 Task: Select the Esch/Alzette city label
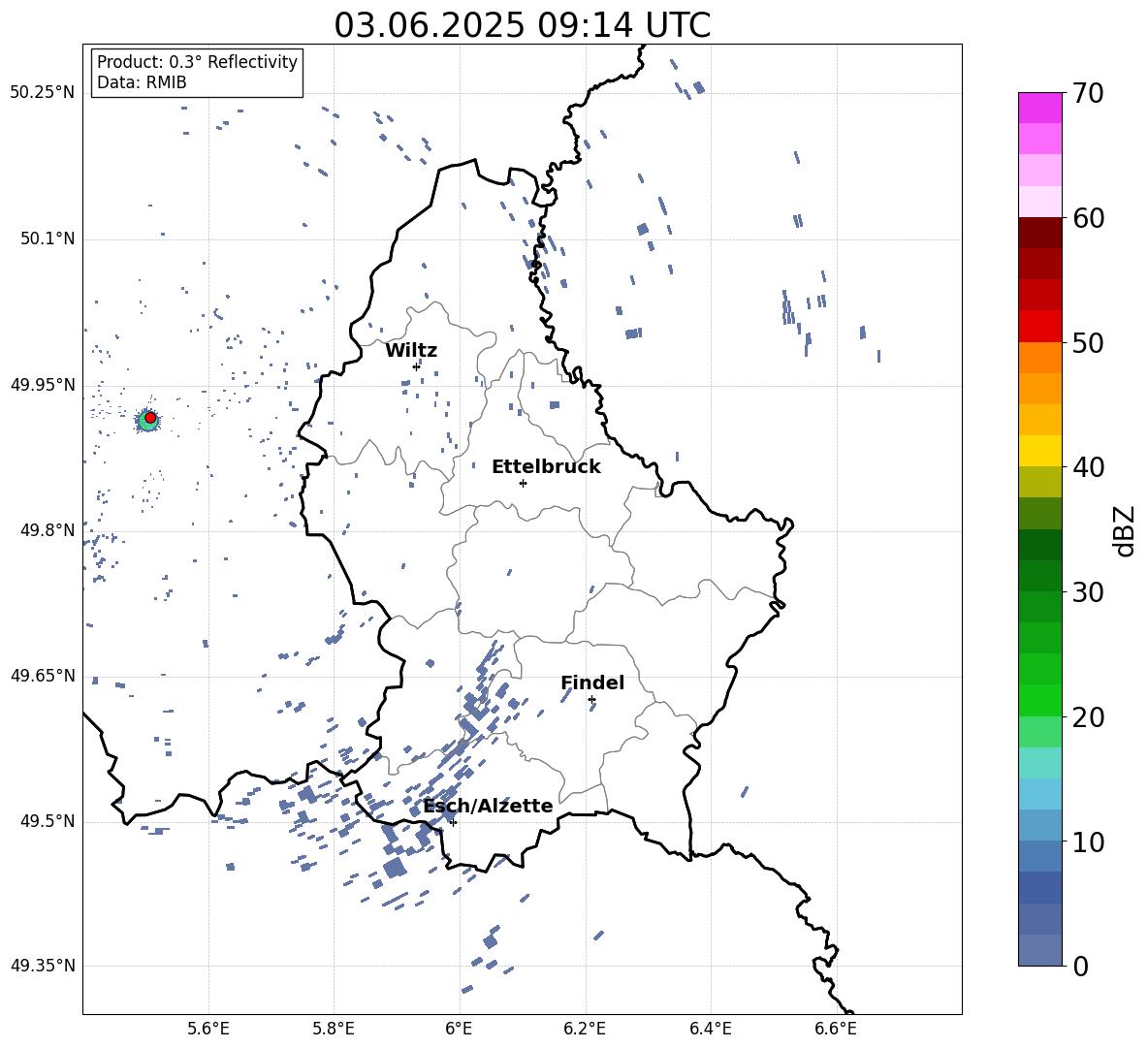(x=488, y=806)
